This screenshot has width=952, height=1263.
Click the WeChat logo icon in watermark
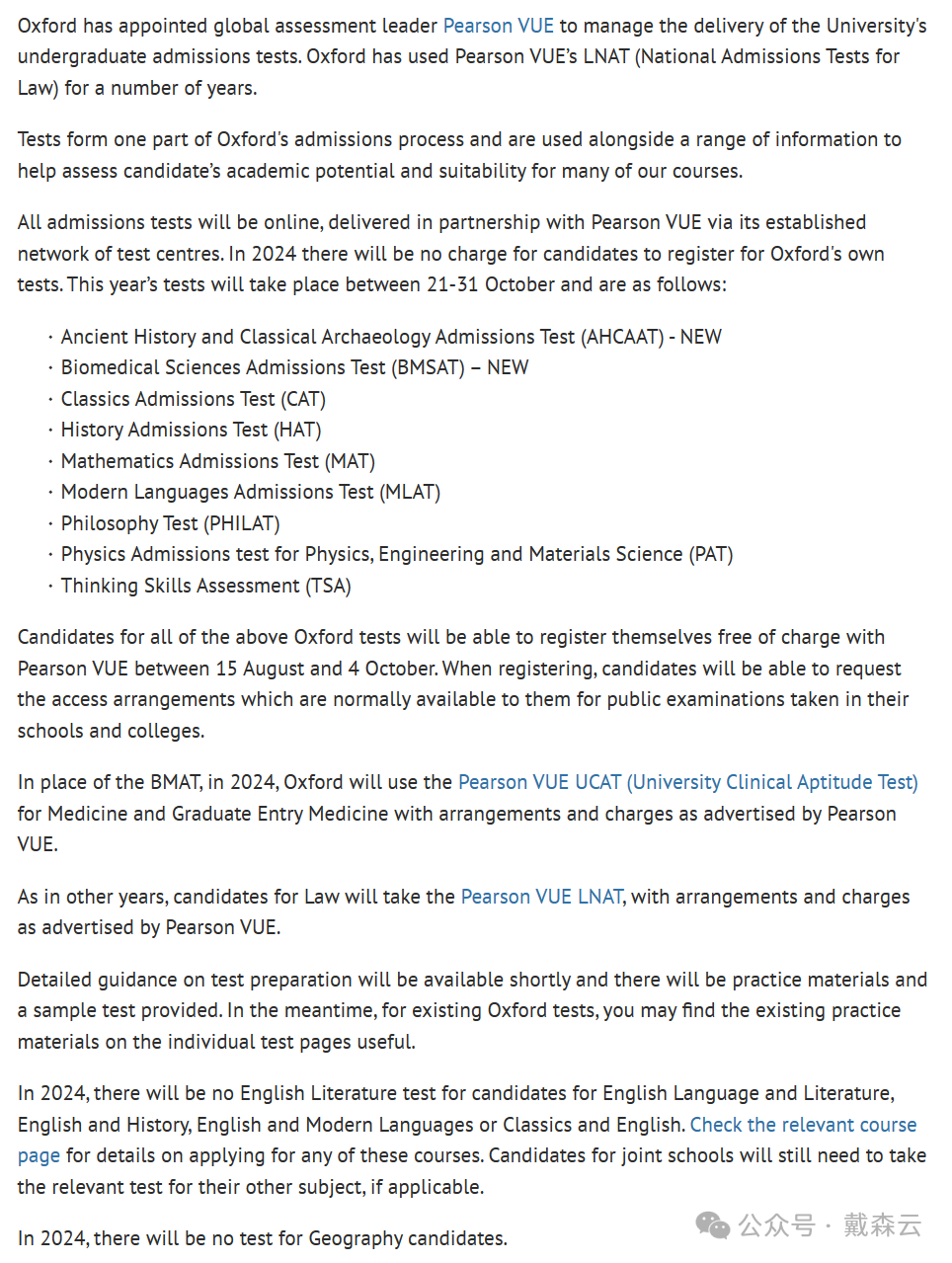point(712,1225)
